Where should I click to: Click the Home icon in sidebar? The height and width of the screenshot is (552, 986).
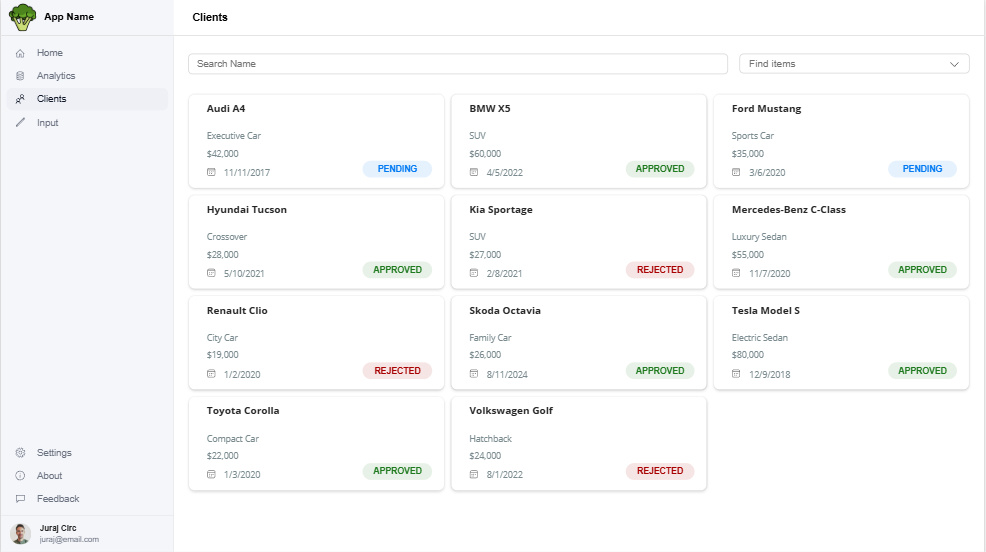point(20,53)
